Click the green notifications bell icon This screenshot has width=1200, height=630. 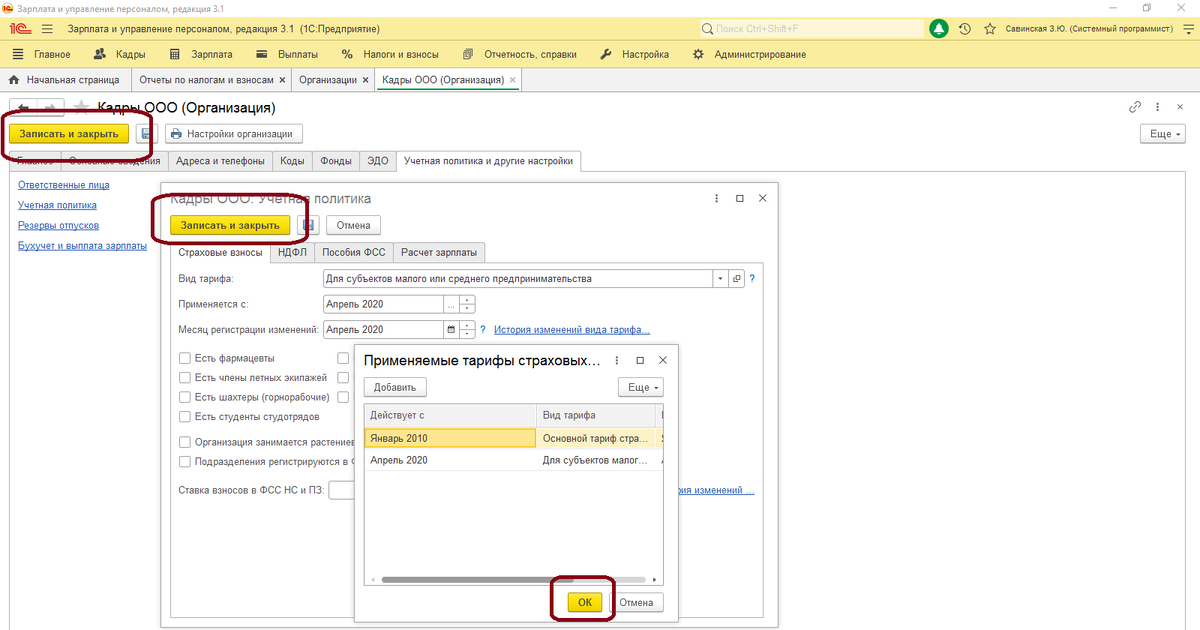[x=939, y=29]
